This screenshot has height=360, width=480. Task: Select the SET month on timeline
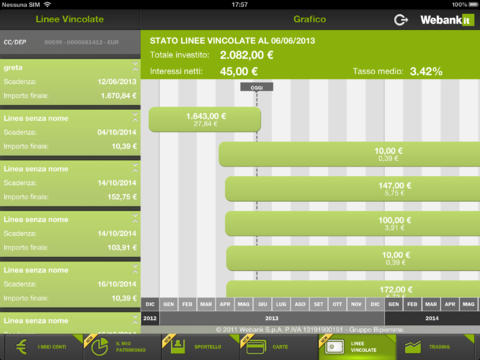pos(319,304)
